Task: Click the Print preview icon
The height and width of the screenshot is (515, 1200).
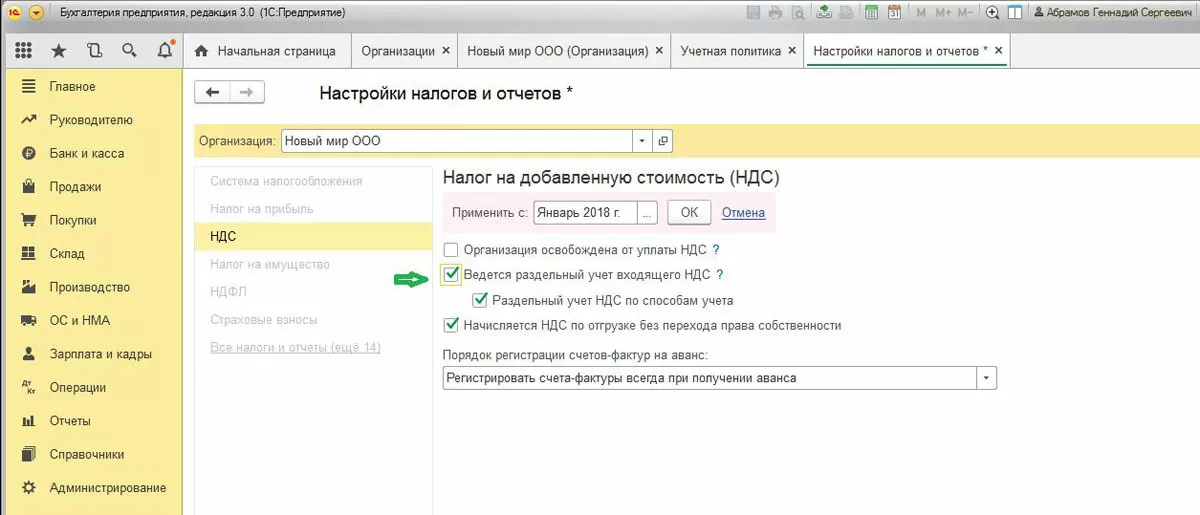Action: click(797, 13)
